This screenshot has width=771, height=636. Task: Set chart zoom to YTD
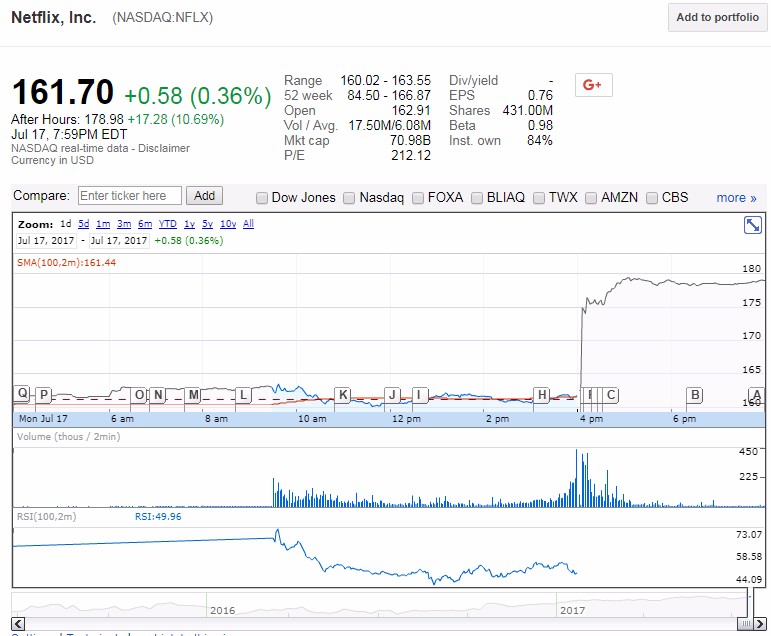click(x=168, y=224)
